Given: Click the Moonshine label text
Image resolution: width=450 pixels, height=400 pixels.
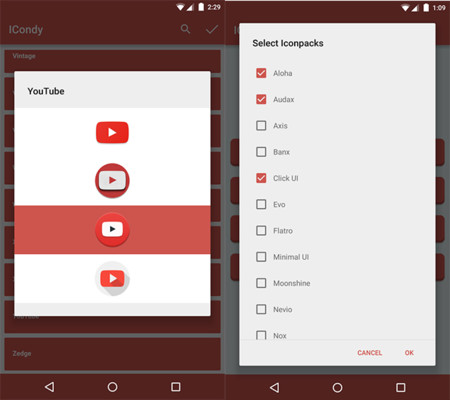Looking at the screenshot, I should coord(292,283).
